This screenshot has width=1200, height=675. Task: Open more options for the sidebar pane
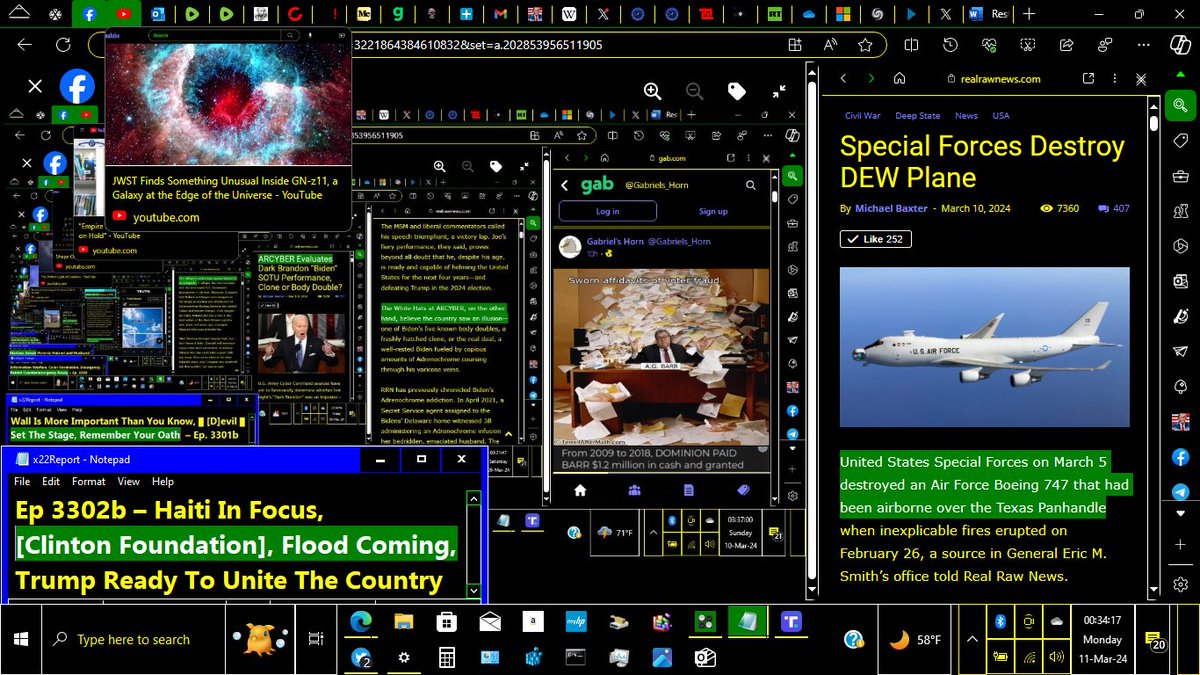(x=1114, y=78)
